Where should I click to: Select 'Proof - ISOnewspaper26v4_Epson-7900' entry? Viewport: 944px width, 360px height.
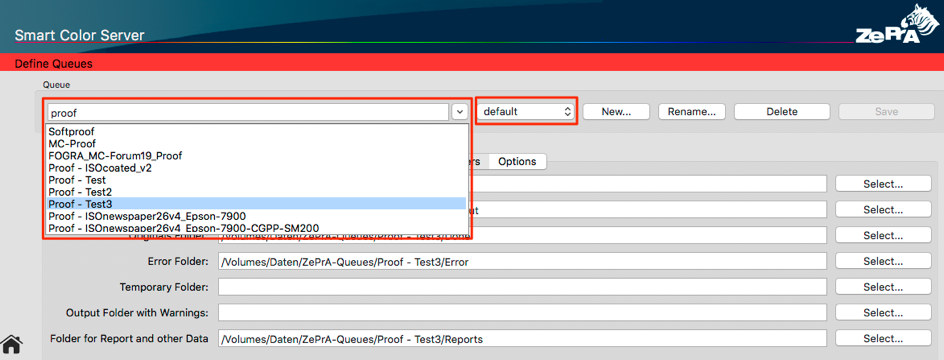(x=256, y=216)
